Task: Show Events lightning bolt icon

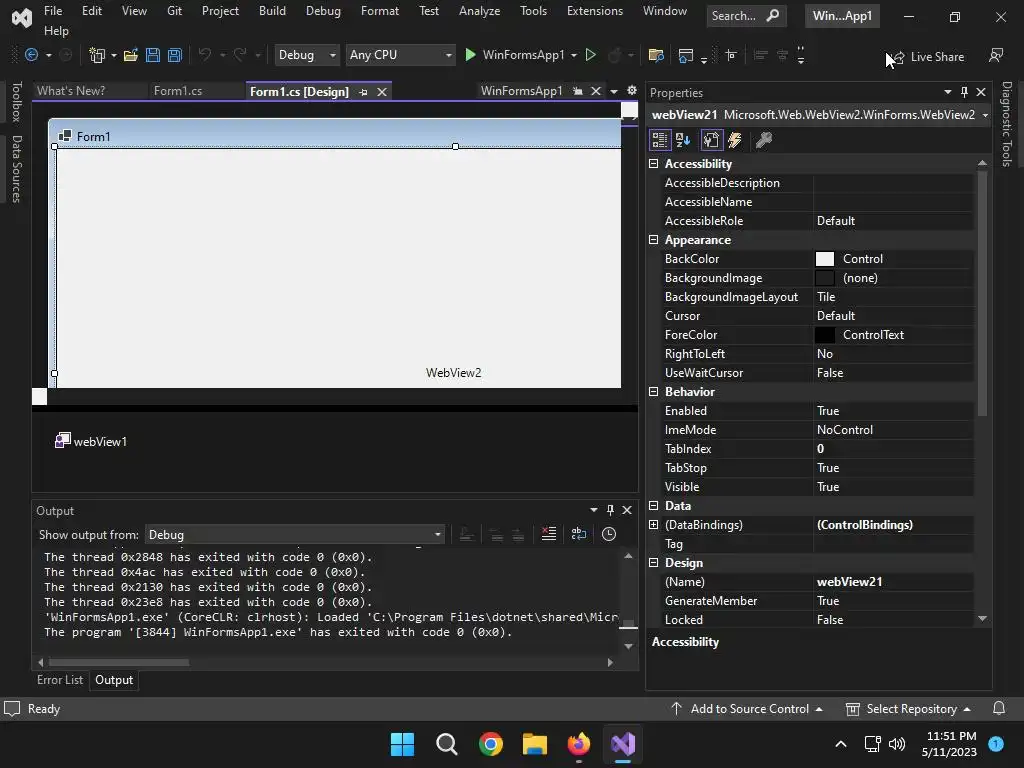Action: coord(735,140)
